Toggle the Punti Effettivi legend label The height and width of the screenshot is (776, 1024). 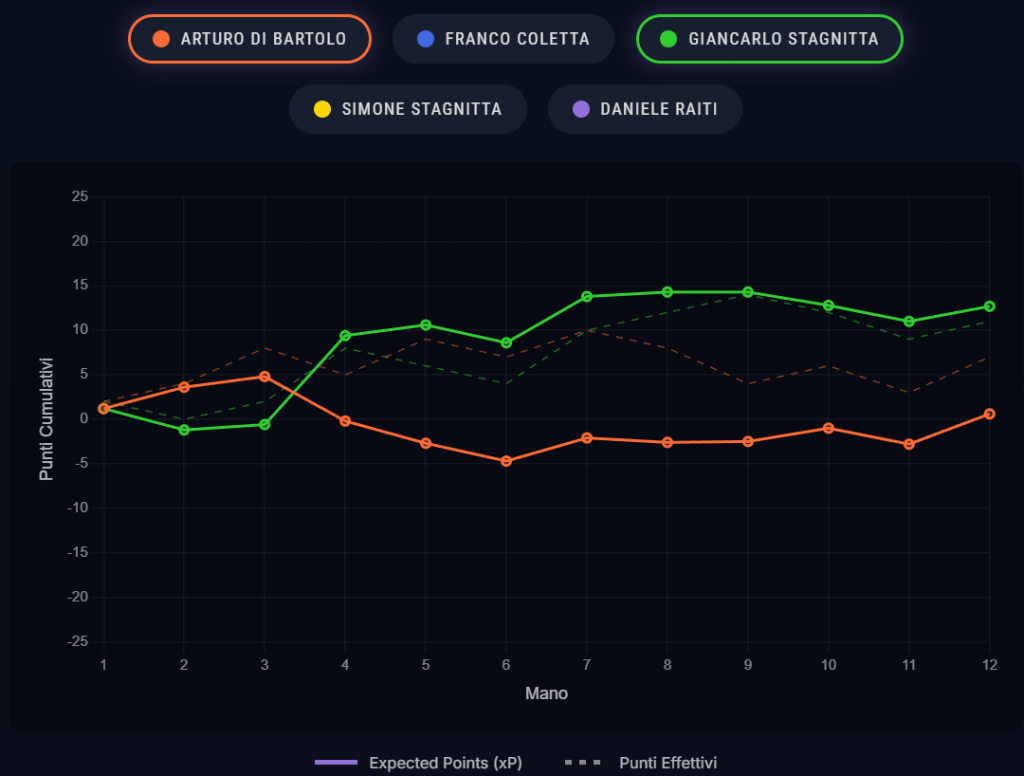pos(667,763)
